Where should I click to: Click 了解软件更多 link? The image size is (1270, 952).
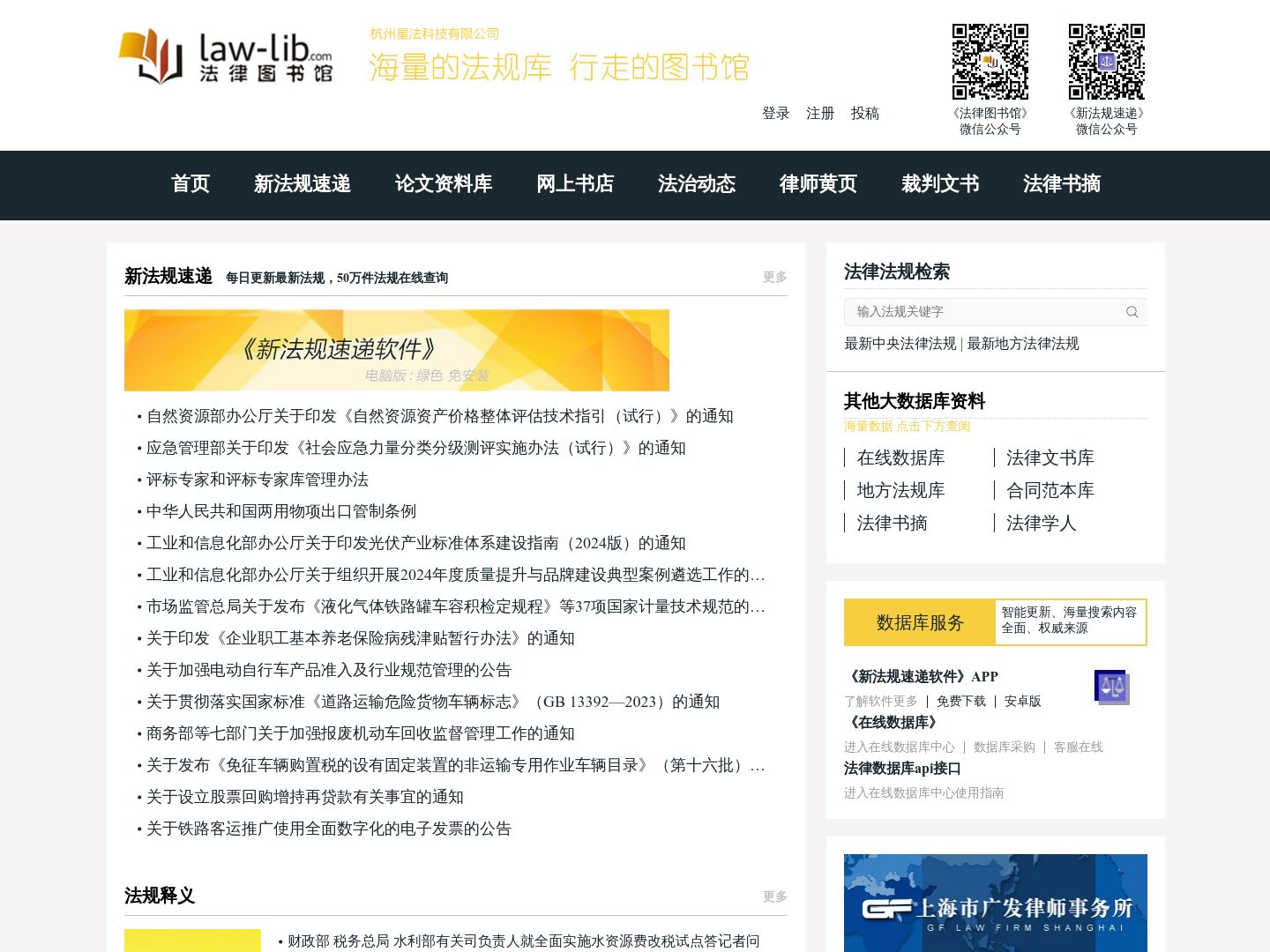(x=880, y=702)
